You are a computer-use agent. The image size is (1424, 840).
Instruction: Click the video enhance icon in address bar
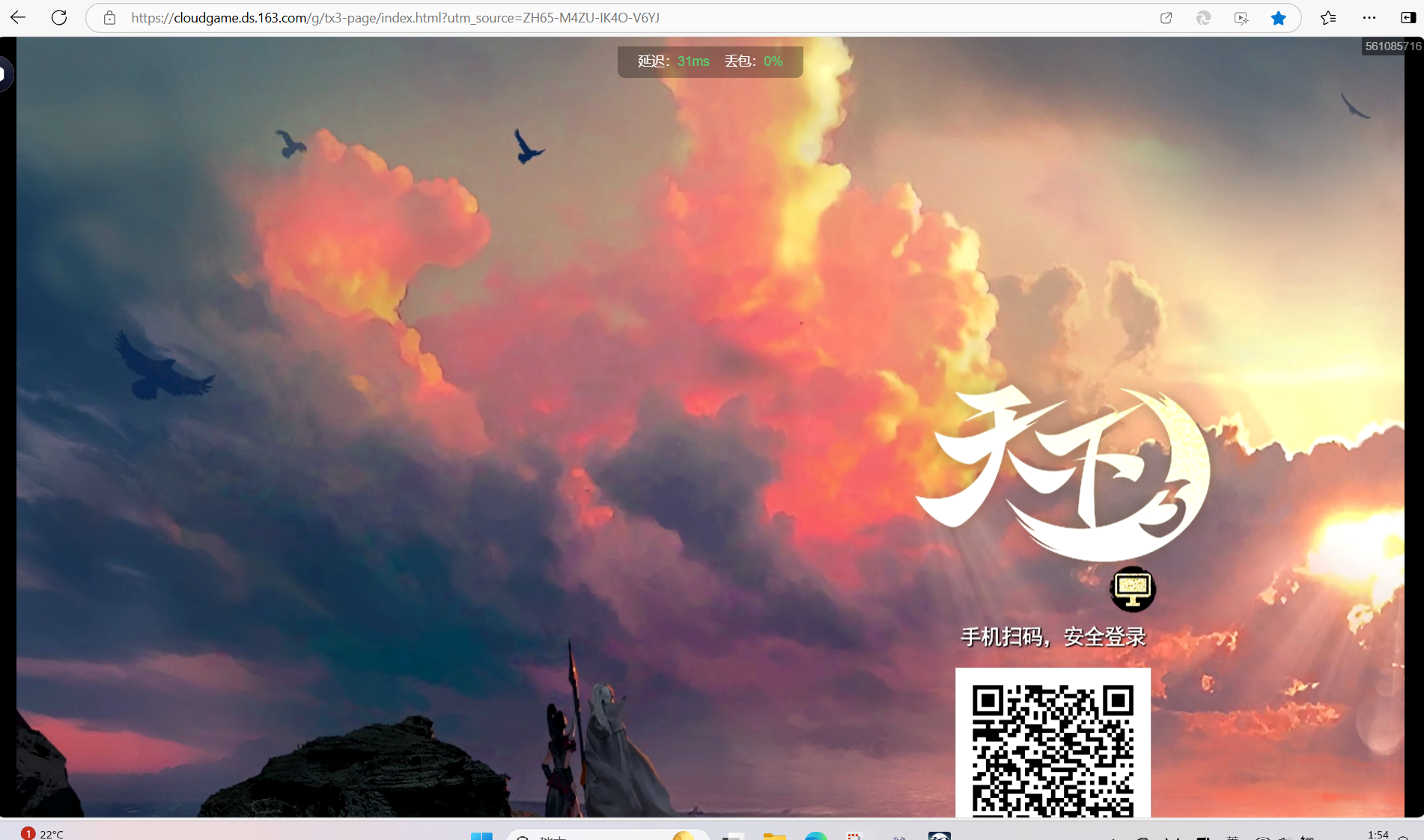pyautogui.click(x=1241, y=18)
